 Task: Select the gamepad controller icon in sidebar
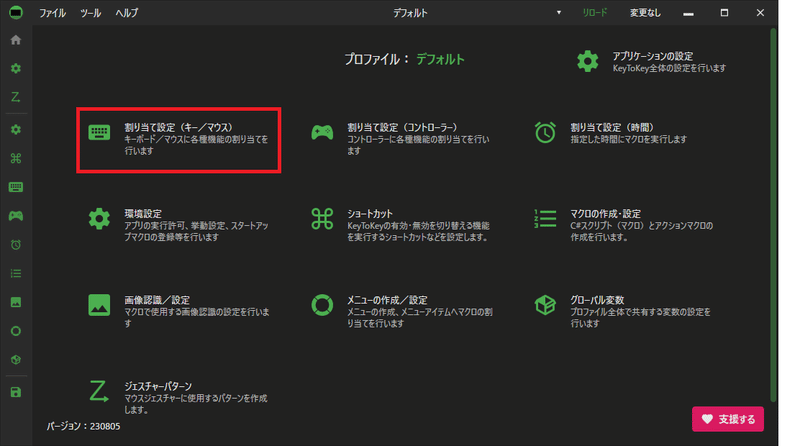pyautogui.click(x=16, y=216)
